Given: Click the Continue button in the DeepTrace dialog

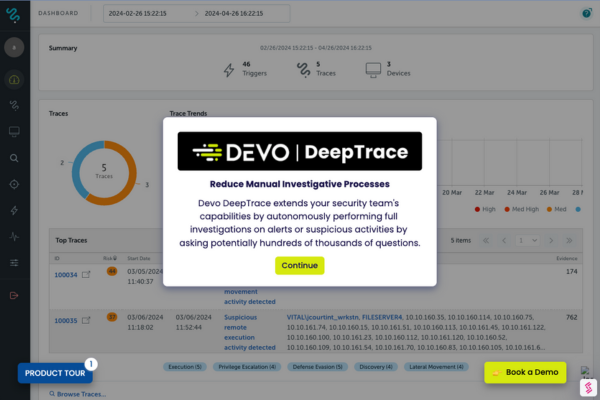Looking at the screenshot, I should 300,266.
